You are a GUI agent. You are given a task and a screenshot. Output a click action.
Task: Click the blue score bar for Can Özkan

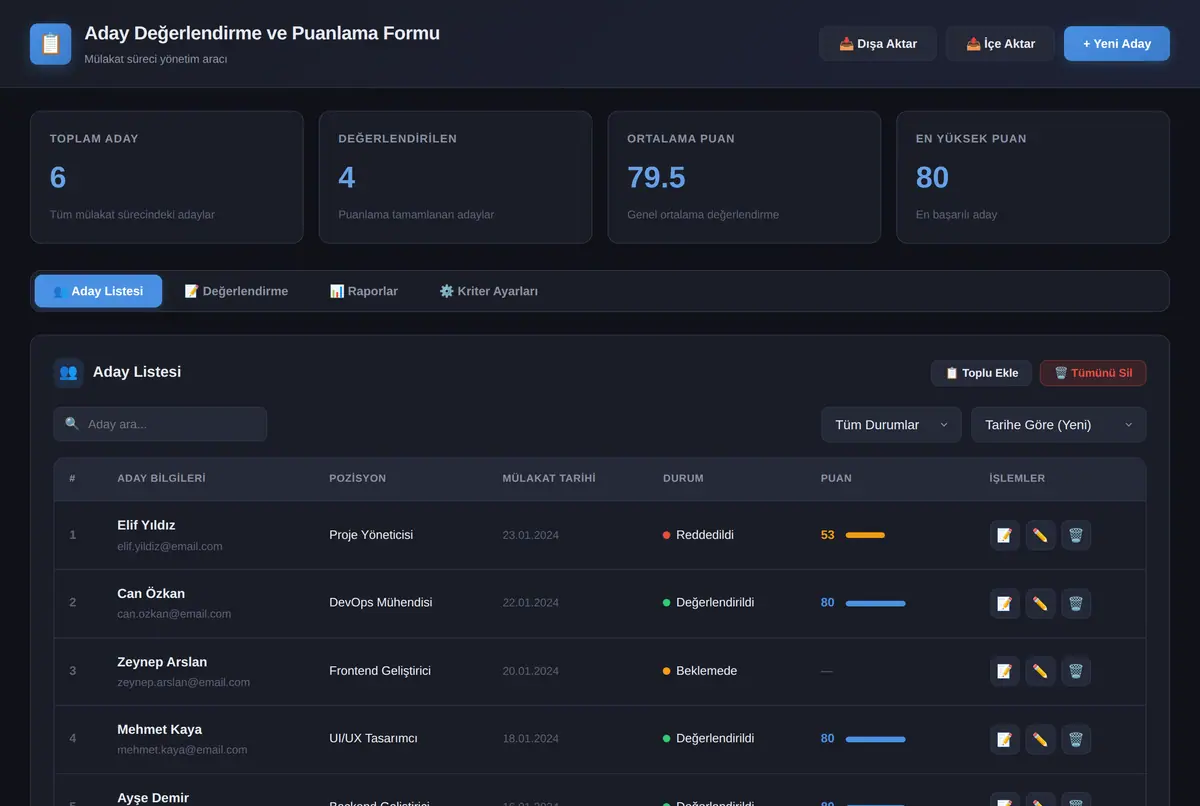coord(876,603)
